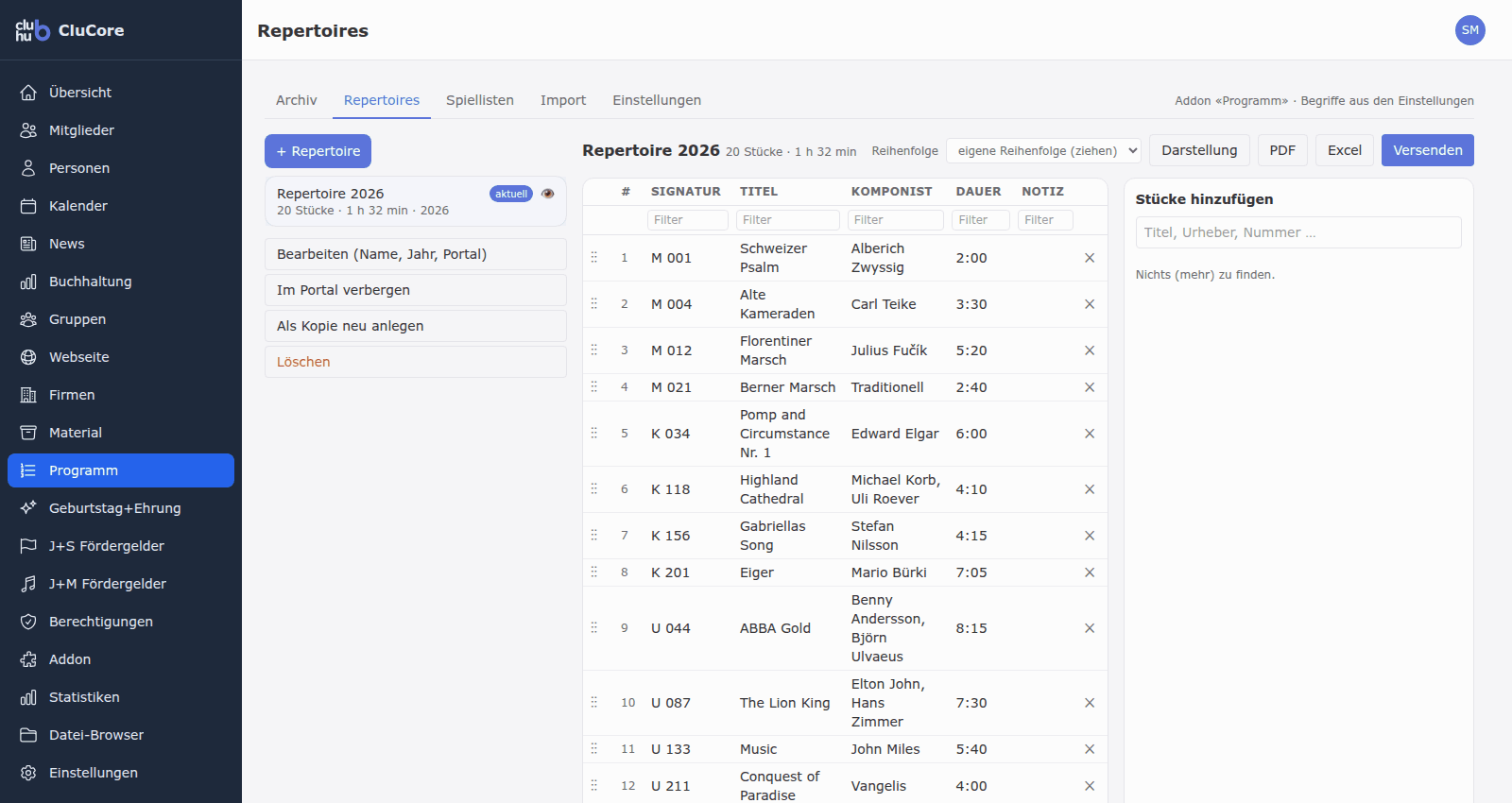Click the Komponist filter field

click(896, 220)
